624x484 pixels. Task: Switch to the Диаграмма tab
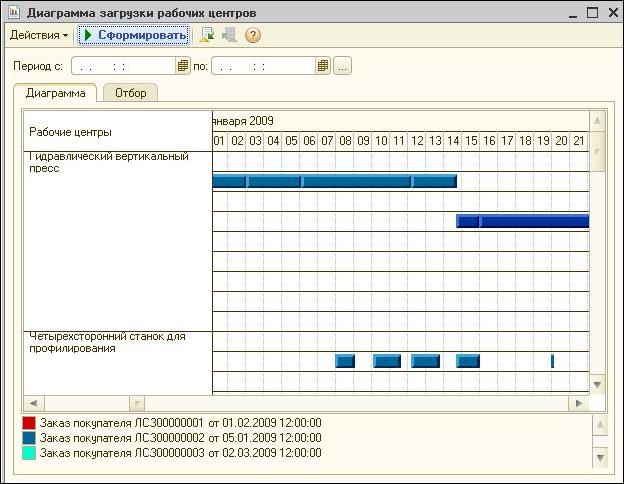coord(55,93)
